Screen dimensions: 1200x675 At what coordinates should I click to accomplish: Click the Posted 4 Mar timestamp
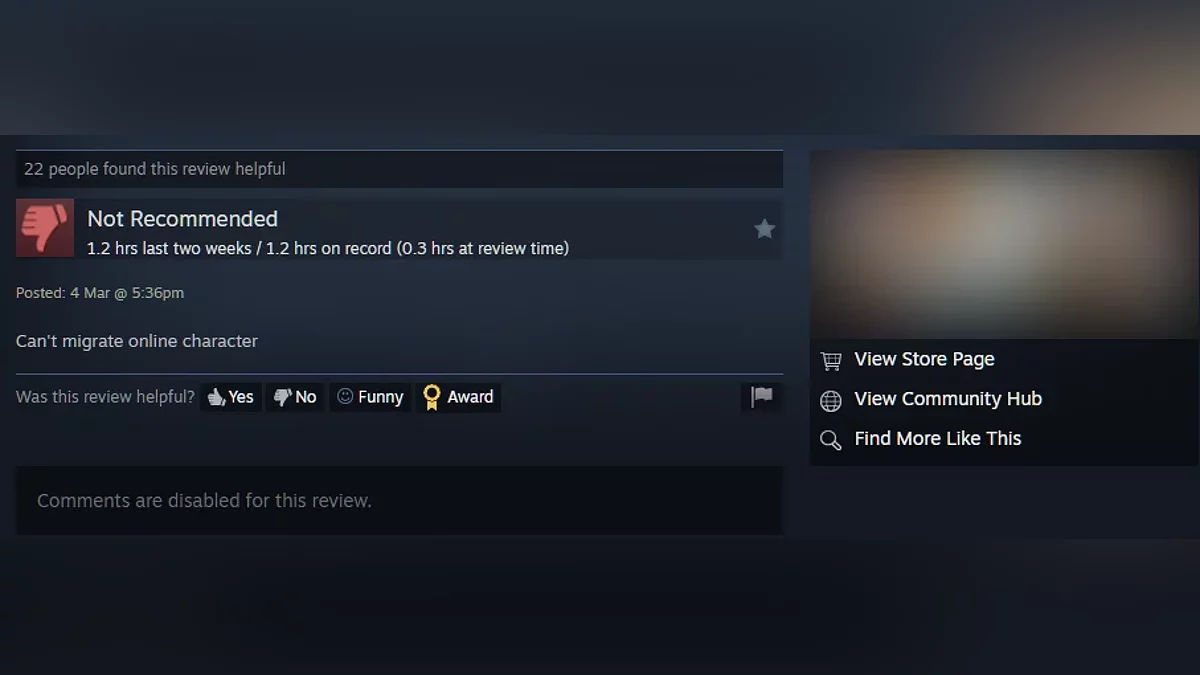tap(100, 293)
